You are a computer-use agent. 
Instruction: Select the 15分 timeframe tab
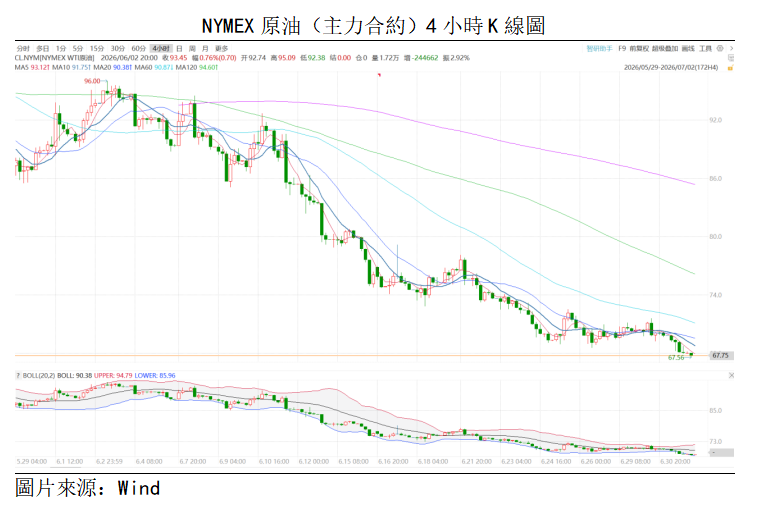point(97,48)
